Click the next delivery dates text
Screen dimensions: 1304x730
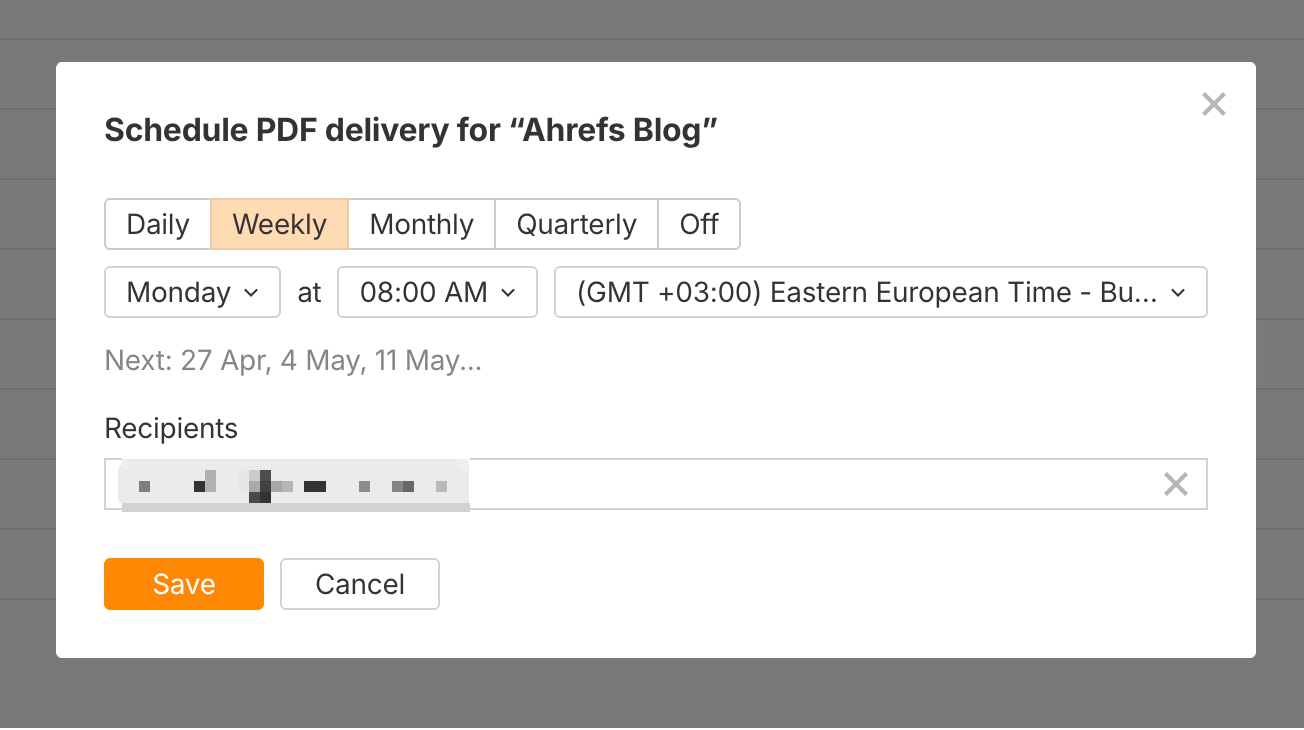(x=293, y=360)
